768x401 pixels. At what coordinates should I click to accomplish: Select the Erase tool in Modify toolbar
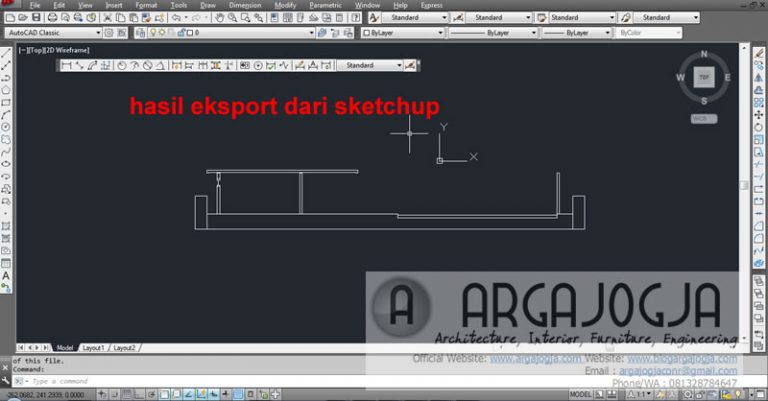coord(759,53)
